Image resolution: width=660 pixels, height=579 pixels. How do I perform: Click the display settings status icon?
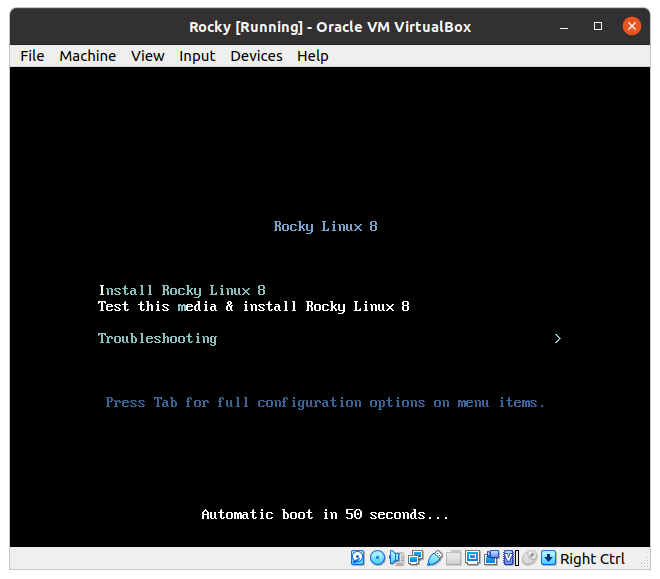point(472,558)
